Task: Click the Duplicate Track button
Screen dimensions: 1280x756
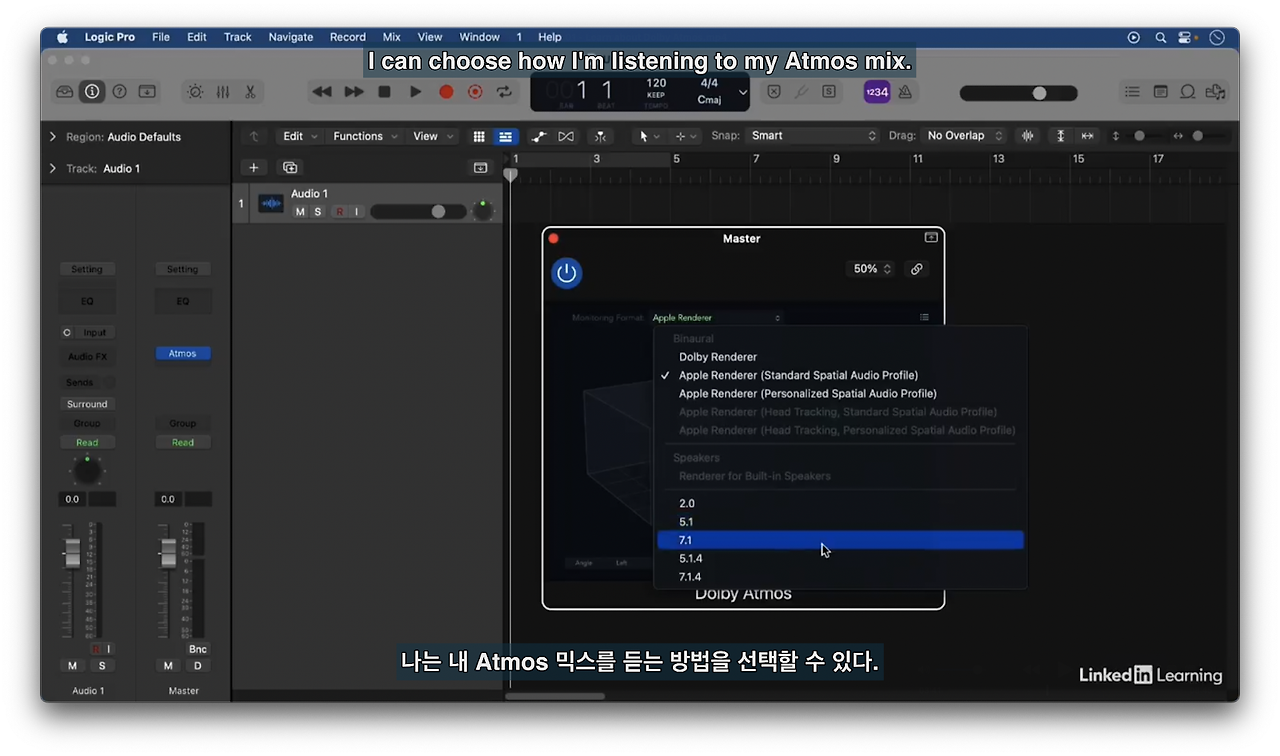Action: point(290,168)
